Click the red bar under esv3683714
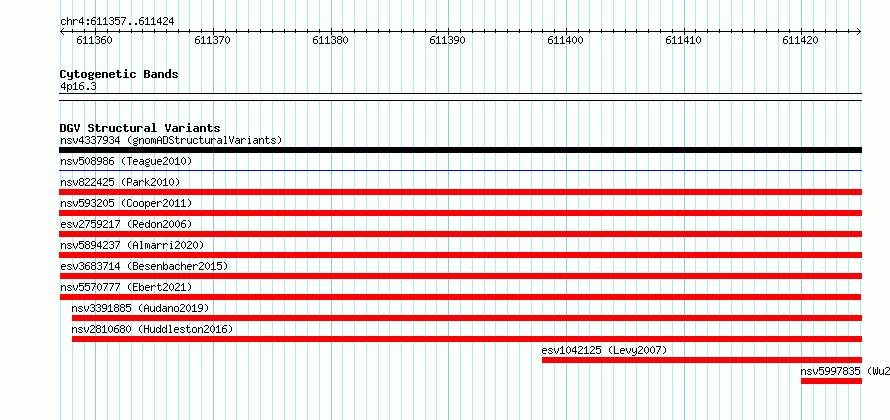This screenshot has height=420, width=890. point(460,276)
